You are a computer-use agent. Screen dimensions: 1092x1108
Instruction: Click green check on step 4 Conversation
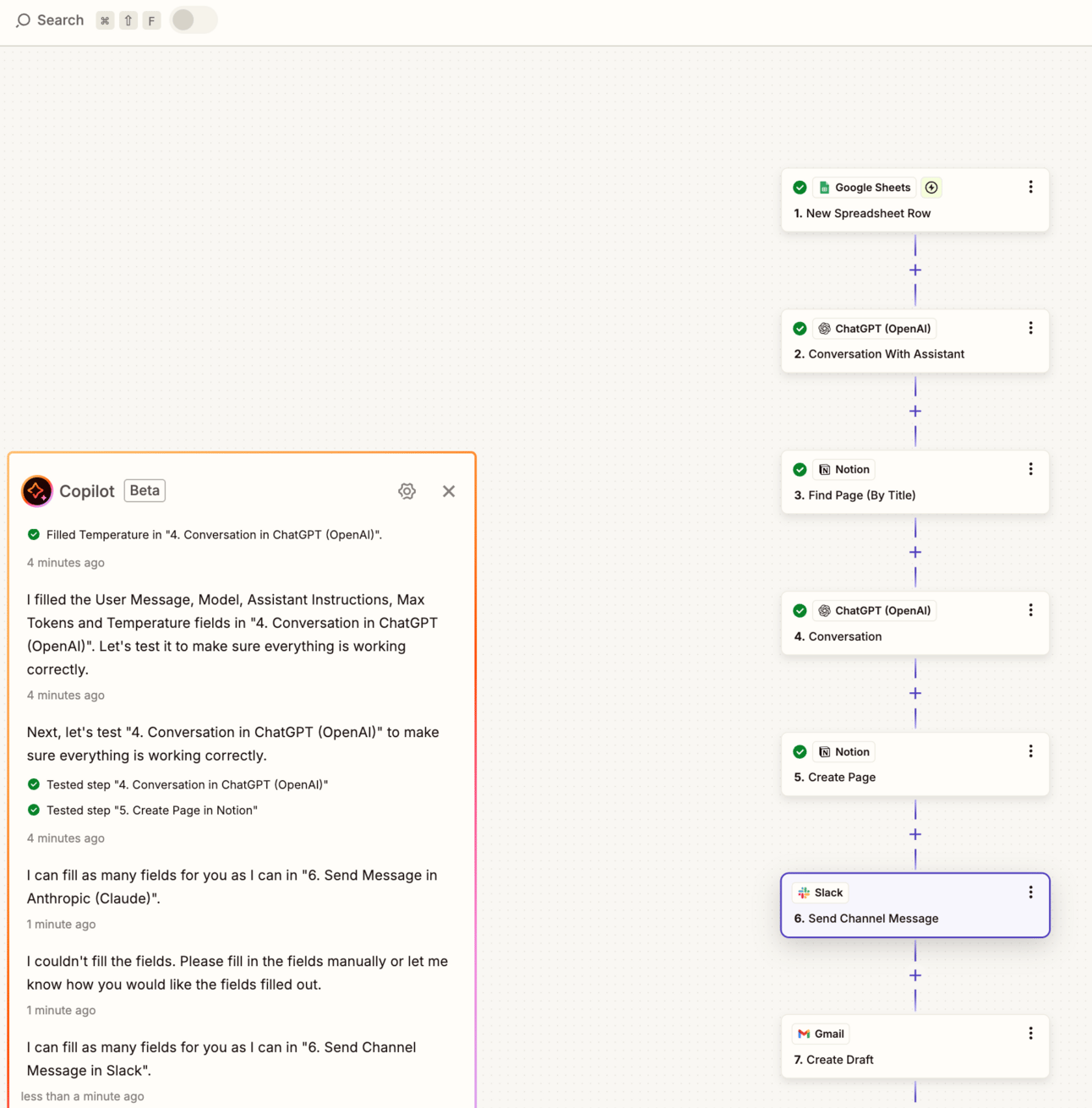point(800,611)
